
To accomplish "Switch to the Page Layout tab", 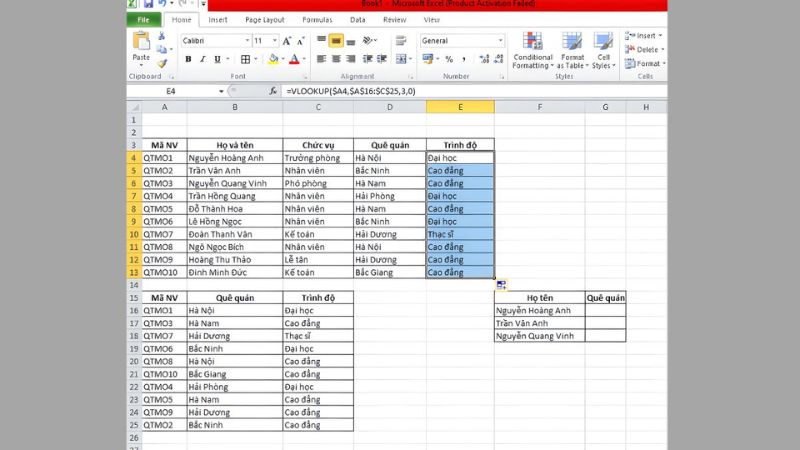I will point(264,20).
